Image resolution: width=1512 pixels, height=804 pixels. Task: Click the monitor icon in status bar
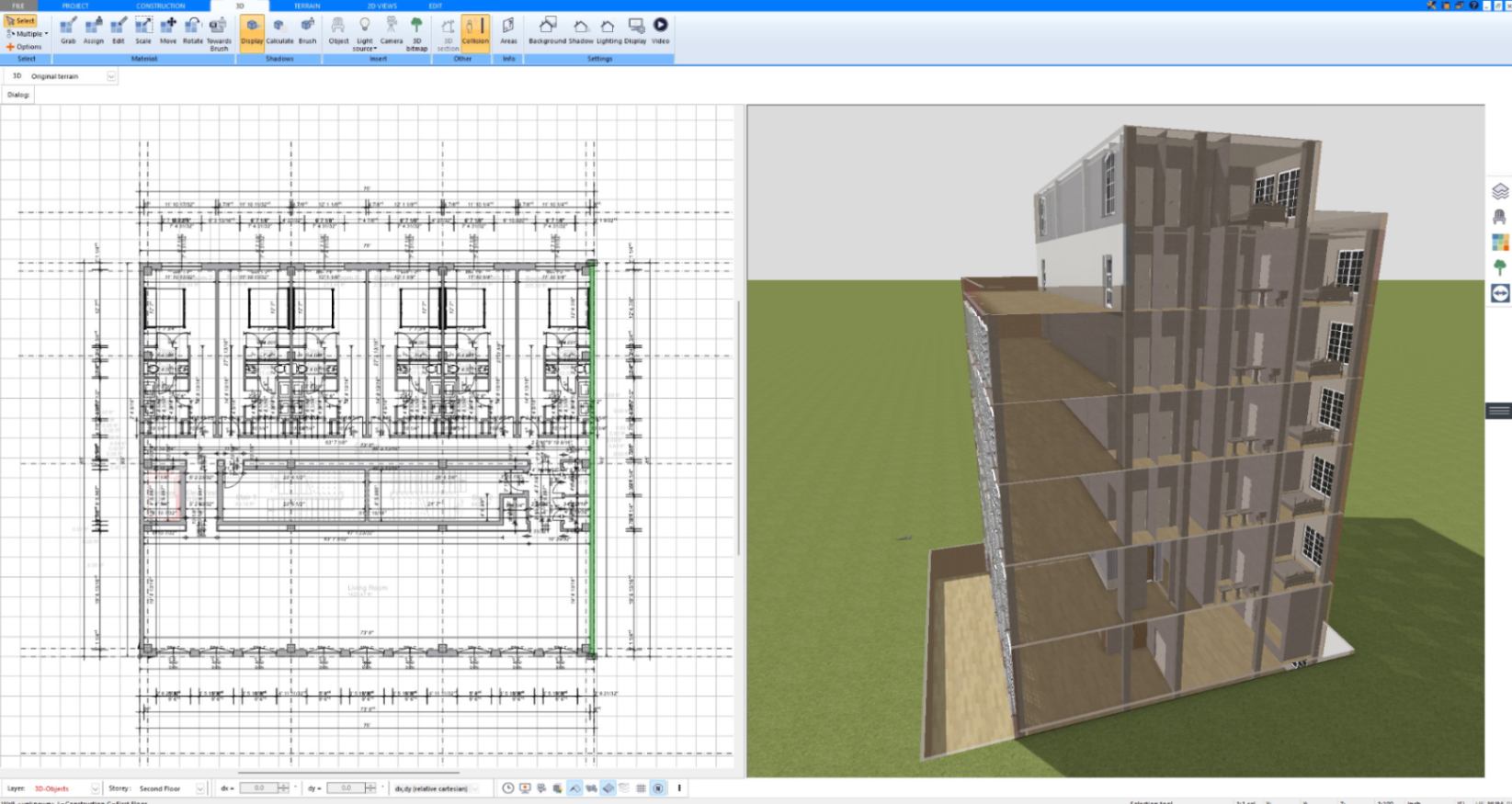525,788
